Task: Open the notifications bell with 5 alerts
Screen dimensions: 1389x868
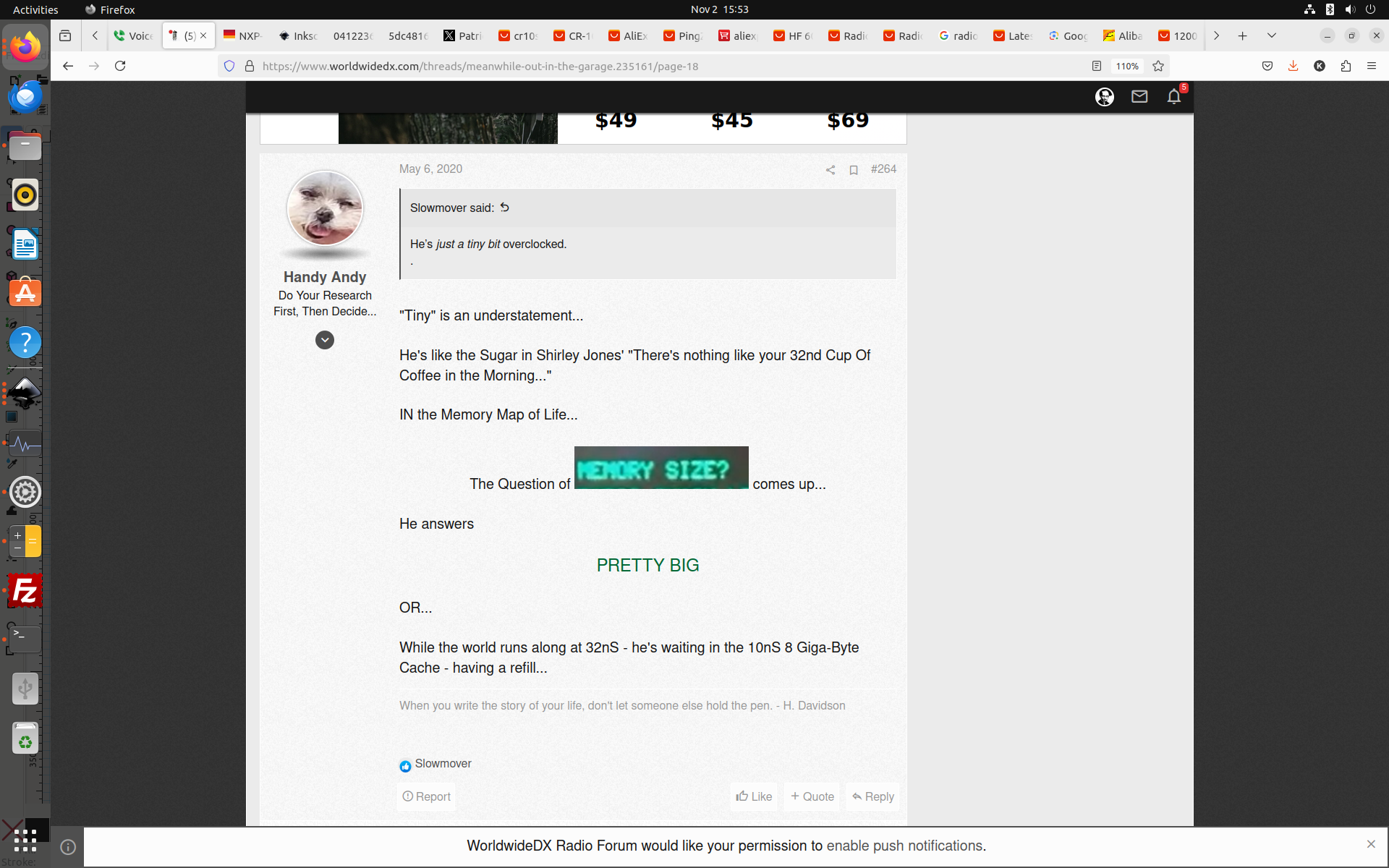Action: pyautogui.click(x=1173, y=97)
